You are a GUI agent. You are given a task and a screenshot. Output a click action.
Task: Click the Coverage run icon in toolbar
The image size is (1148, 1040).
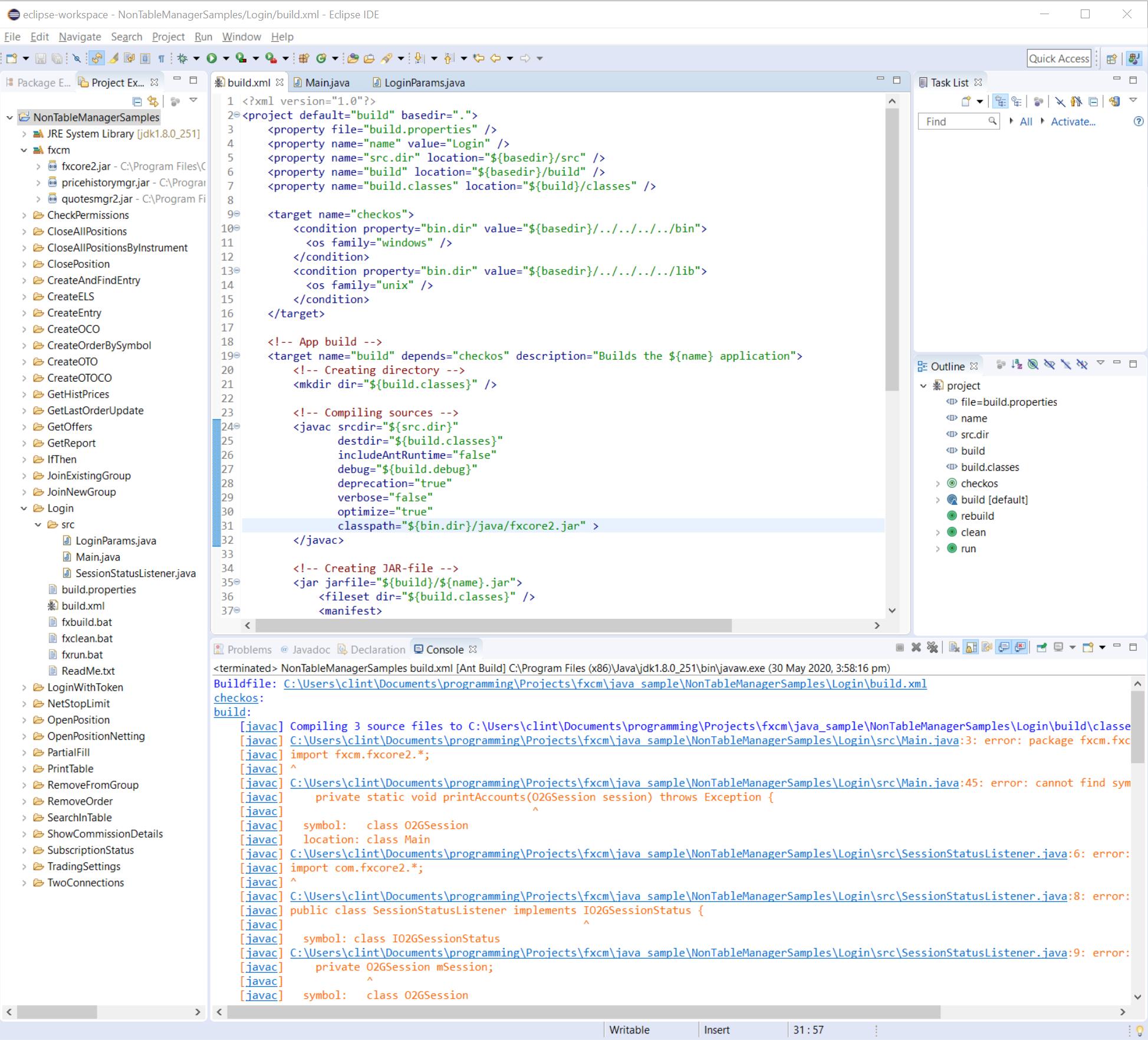click(x=241, y=58)
